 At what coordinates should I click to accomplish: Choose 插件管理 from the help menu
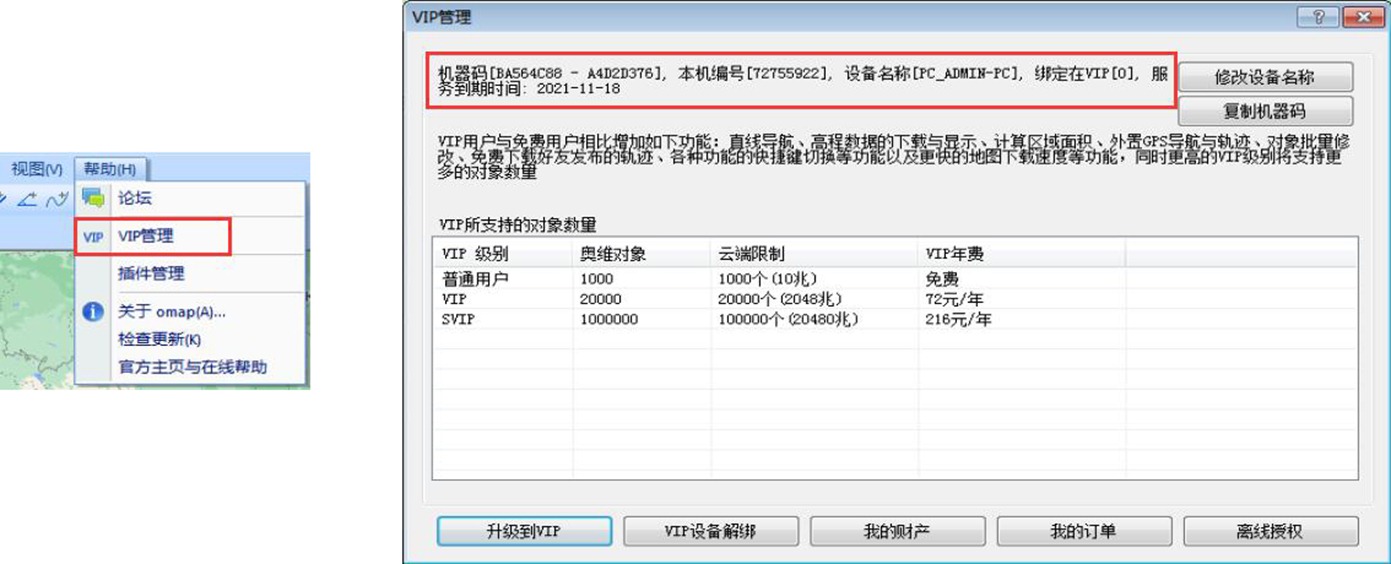[x=151, y=273]
